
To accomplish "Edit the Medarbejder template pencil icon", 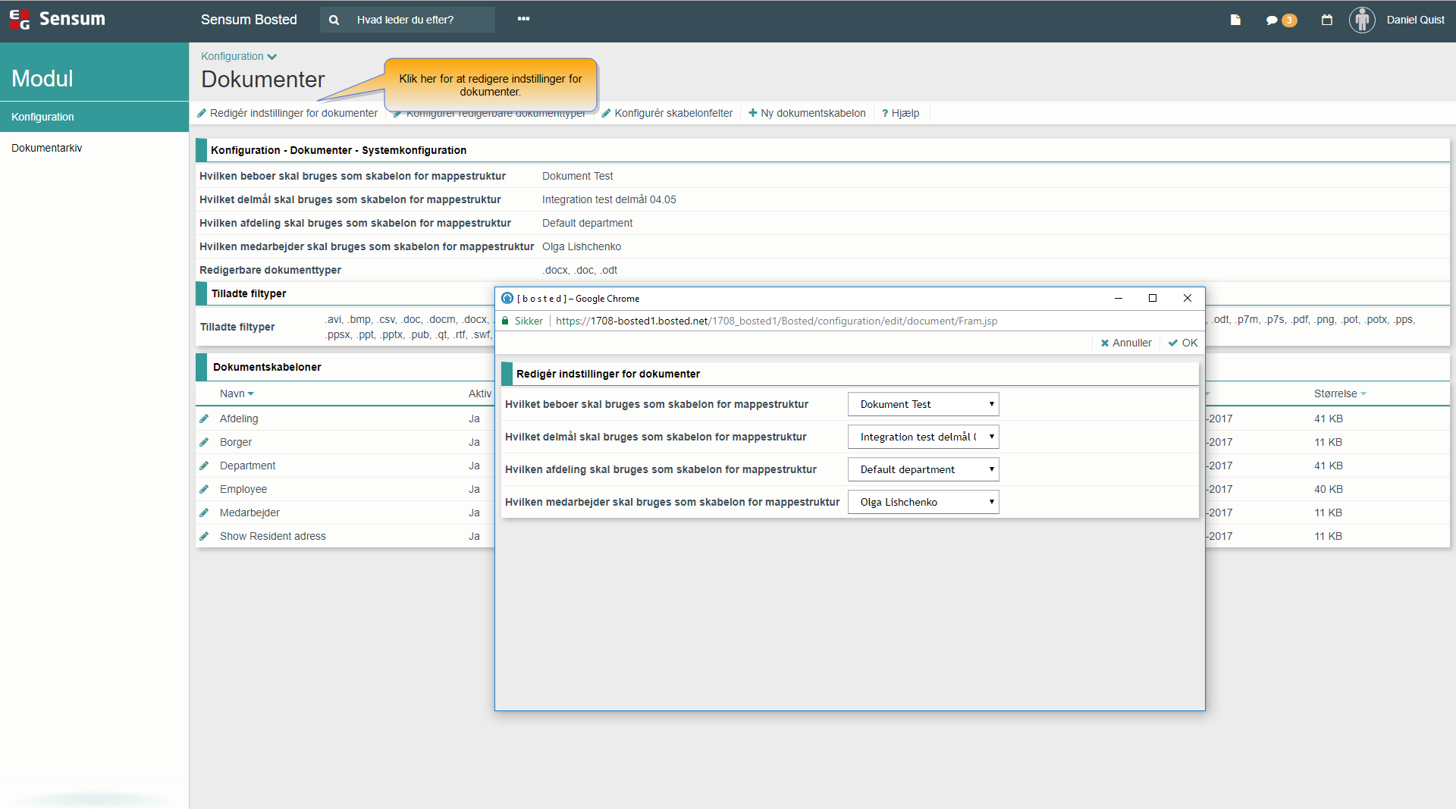I will click(204, 513).
